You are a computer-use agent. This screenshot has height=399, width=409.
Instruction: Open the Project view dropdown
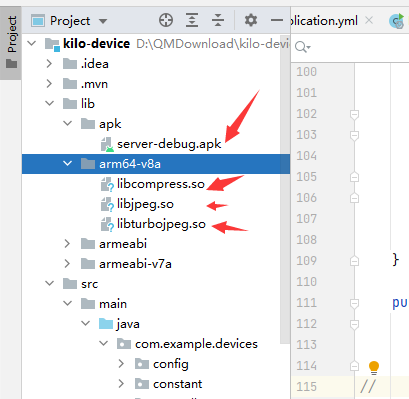coord(103,21)
